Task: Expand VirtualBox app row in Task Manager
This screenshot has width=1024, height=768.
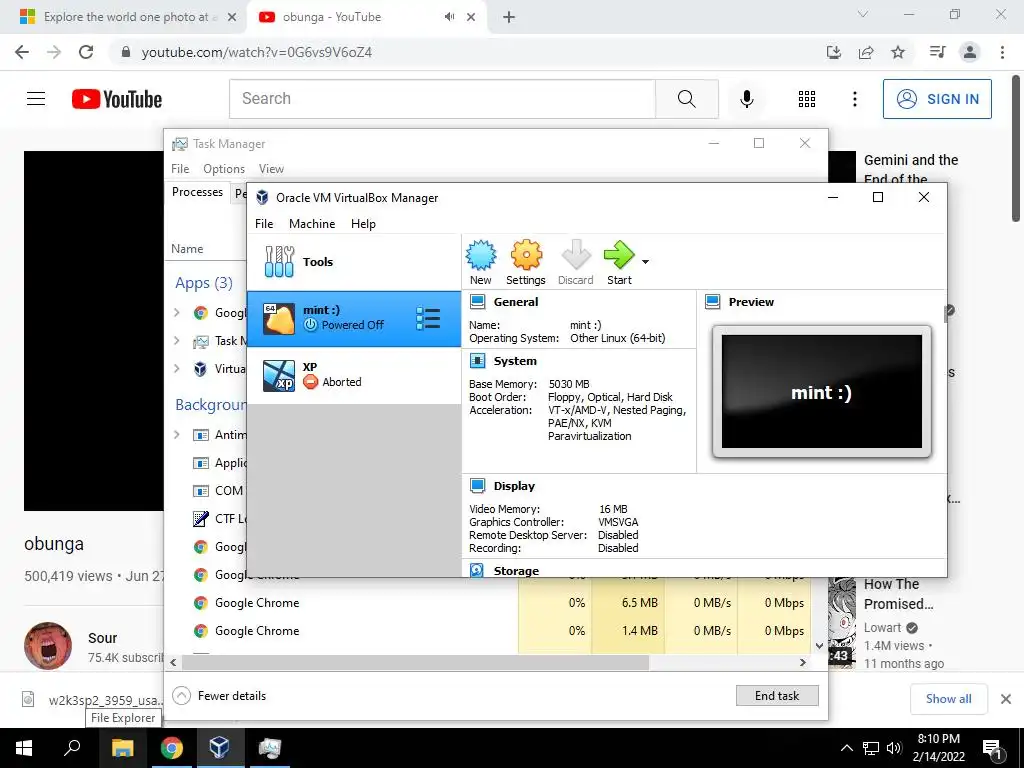Action: [177, 368]
